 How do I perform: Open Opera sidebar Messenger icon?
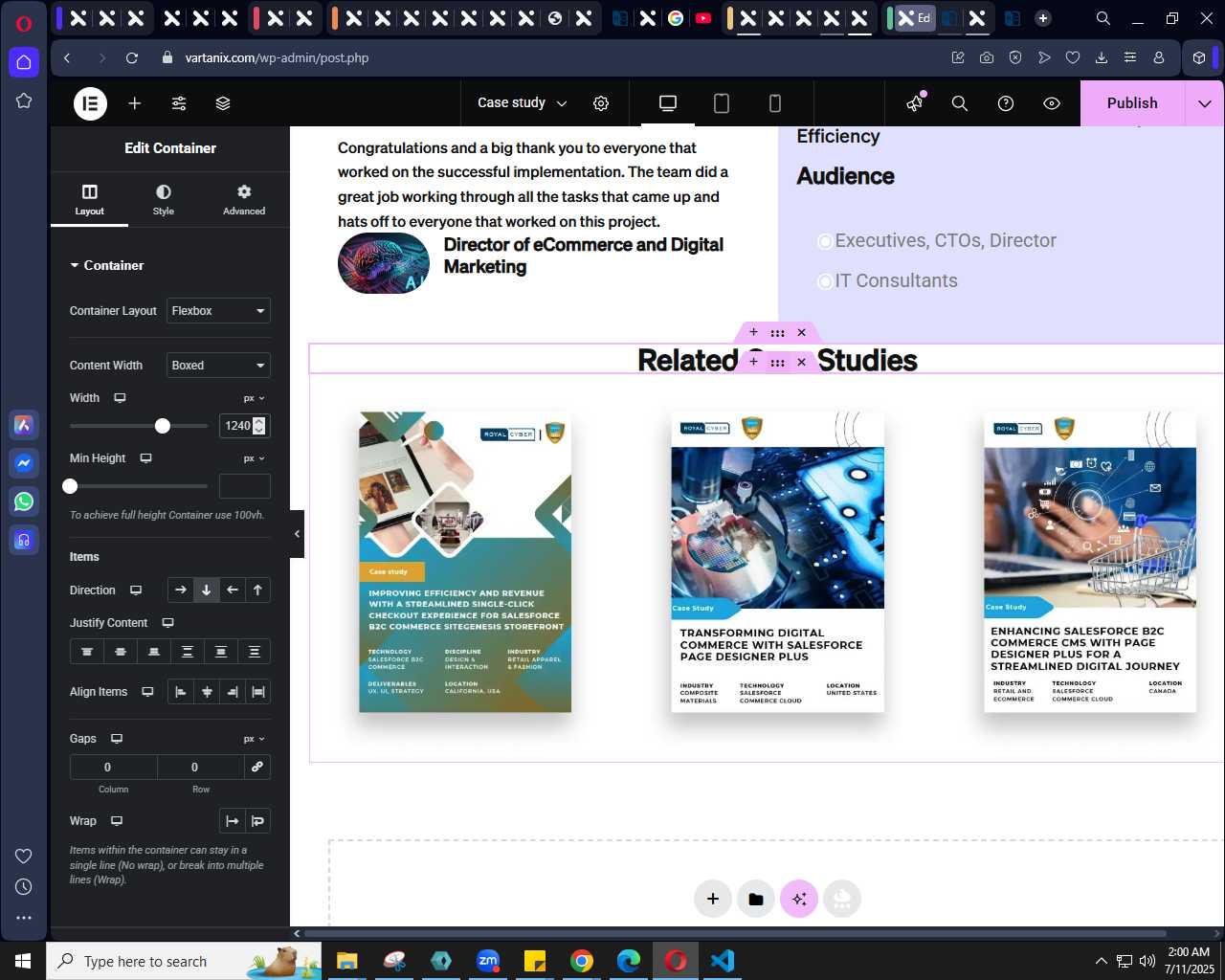24,463
